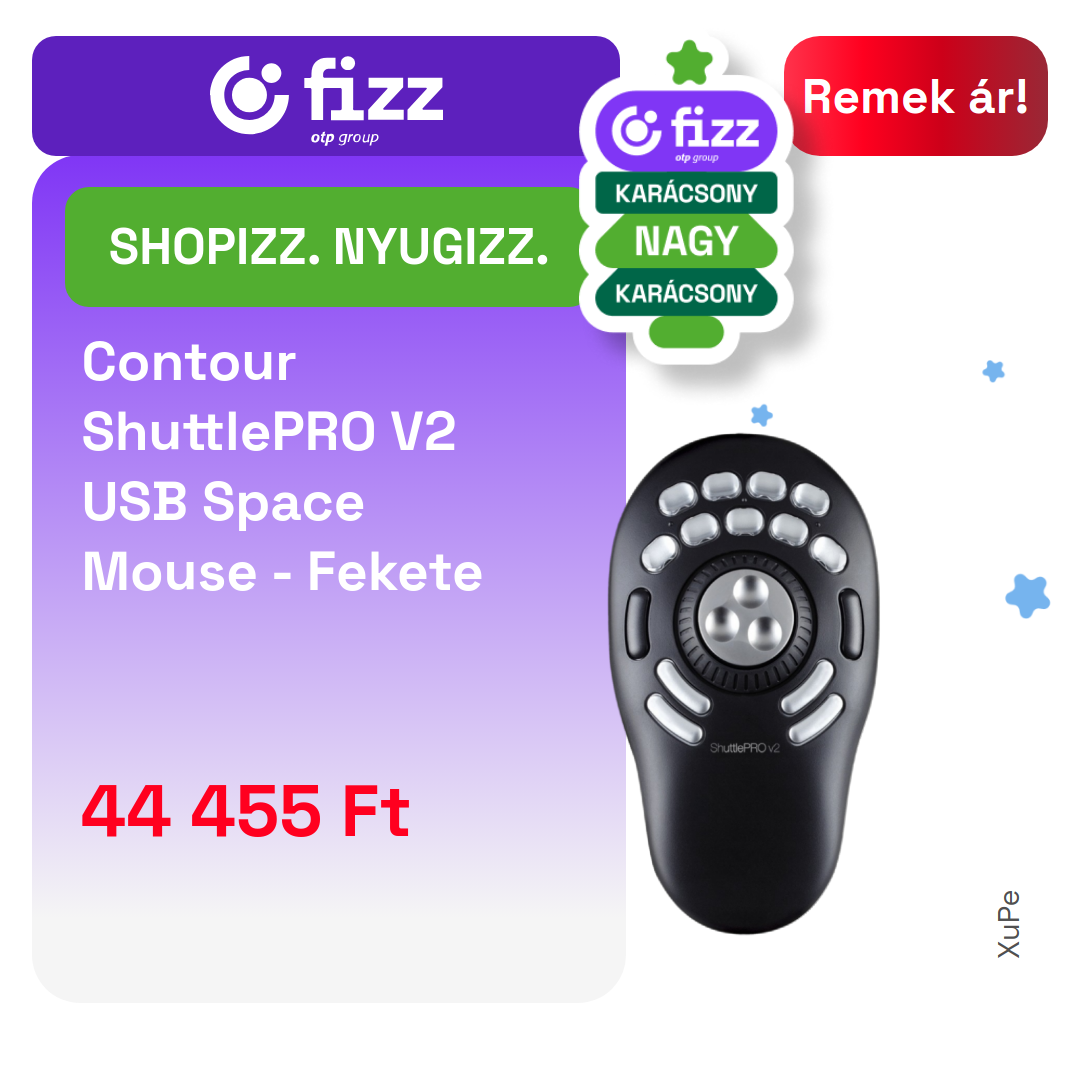
Task: Click the large fizz logo in header
Action: [326, 96]
